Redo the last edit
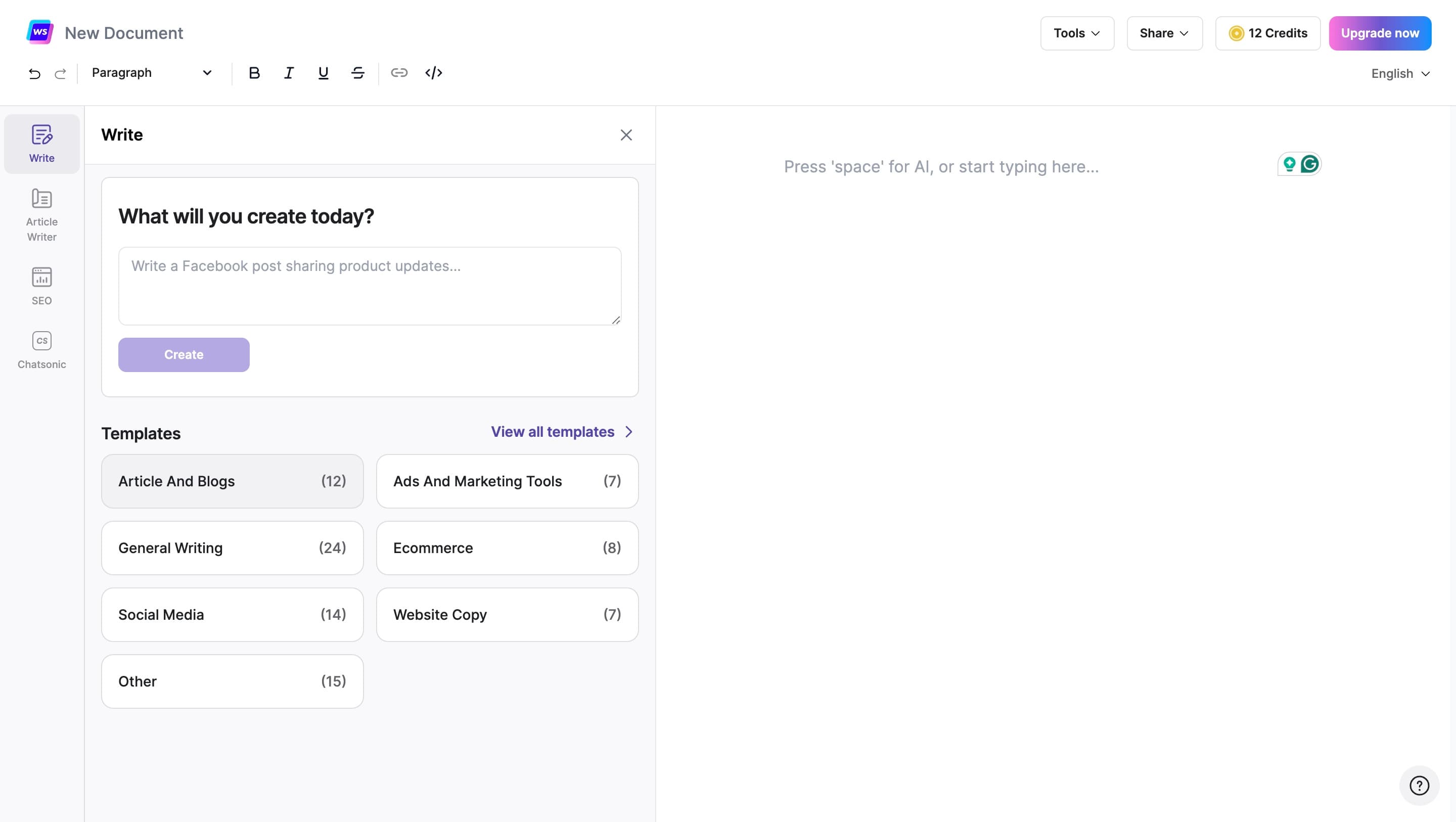Image resolution: width=1456 pixels, height=822 pixels. [61, 73]
